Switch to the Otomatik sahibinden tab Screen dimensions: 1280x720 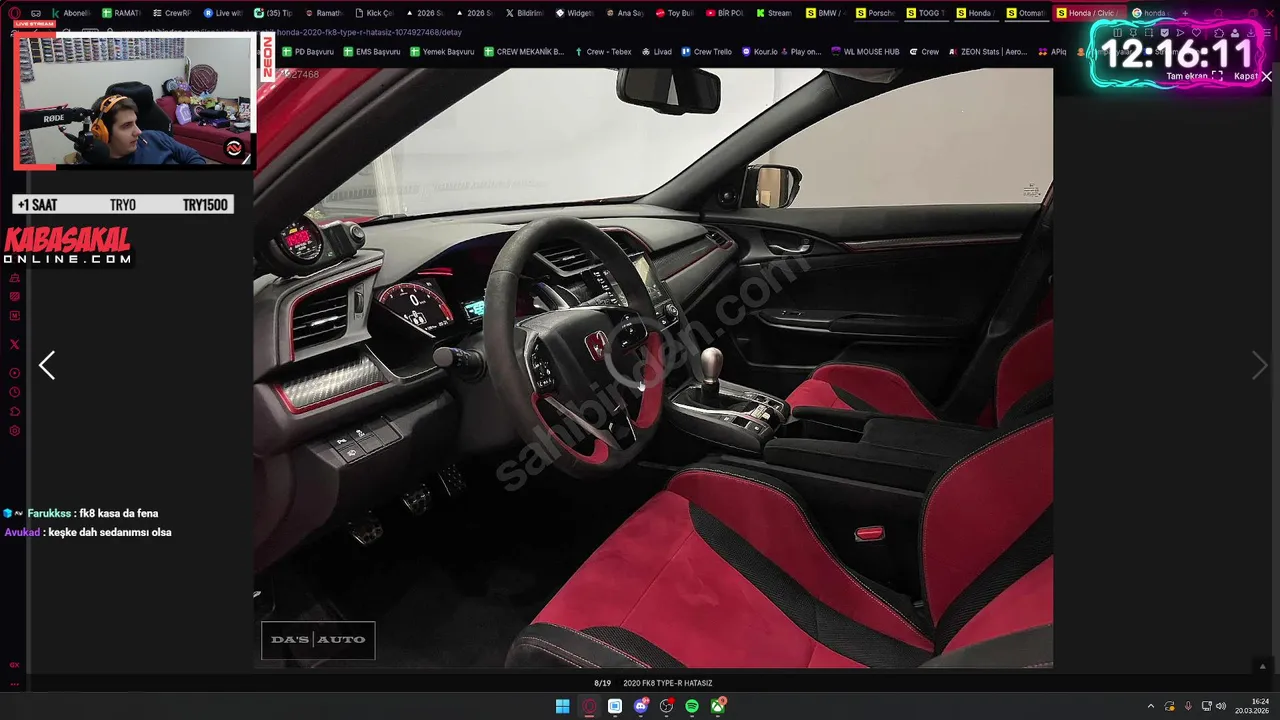click(x=1025, y=13)
